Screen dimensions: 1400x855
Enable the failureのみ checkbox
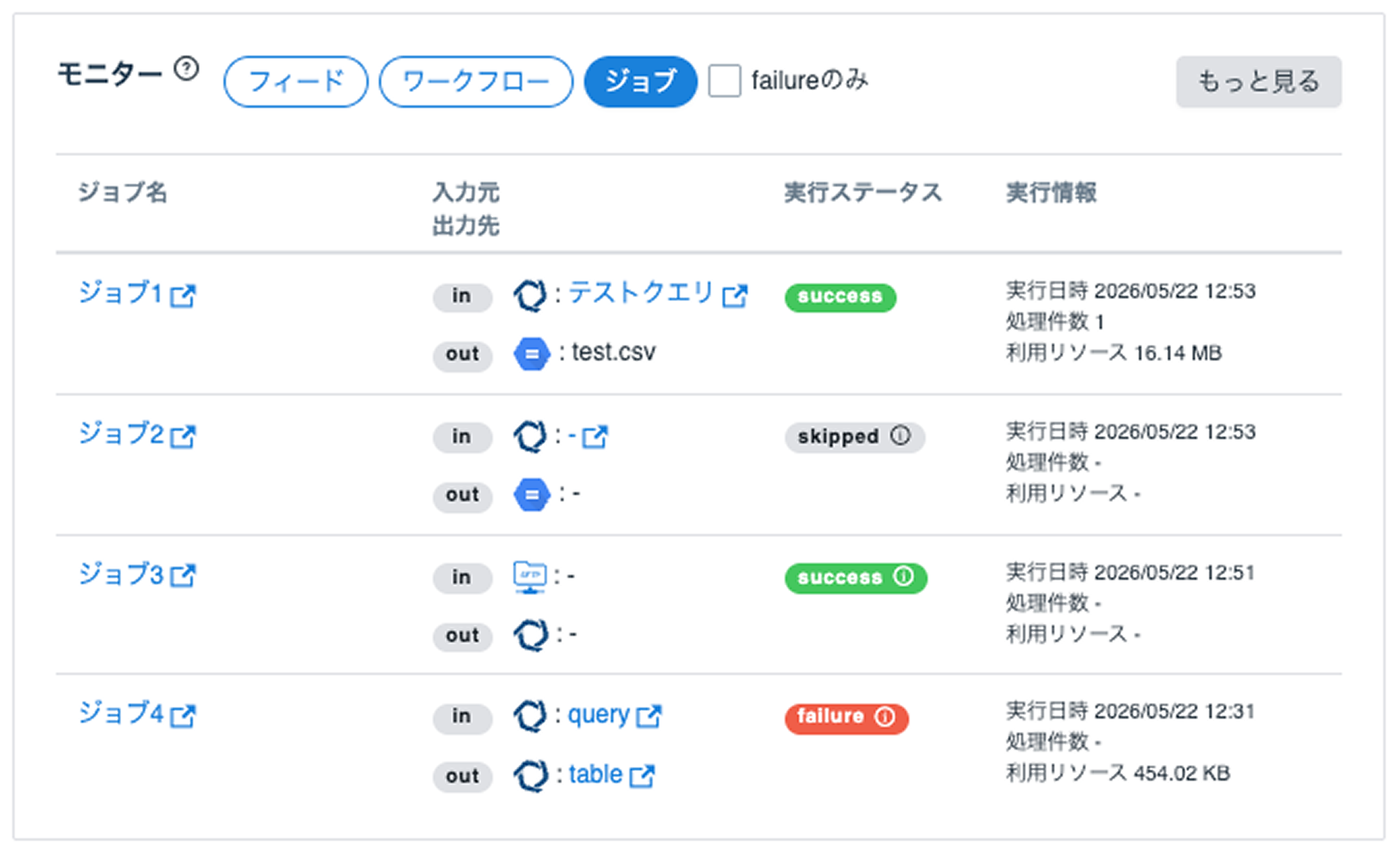(x=724, y=81)
